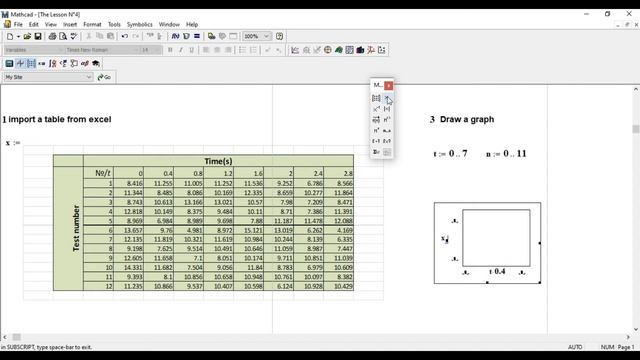Click the 'n := 0 .. 11' range definition
Image resolution: width=640 pixels, height=360 pixels.
pyautogui.click(x=506, y=154)
